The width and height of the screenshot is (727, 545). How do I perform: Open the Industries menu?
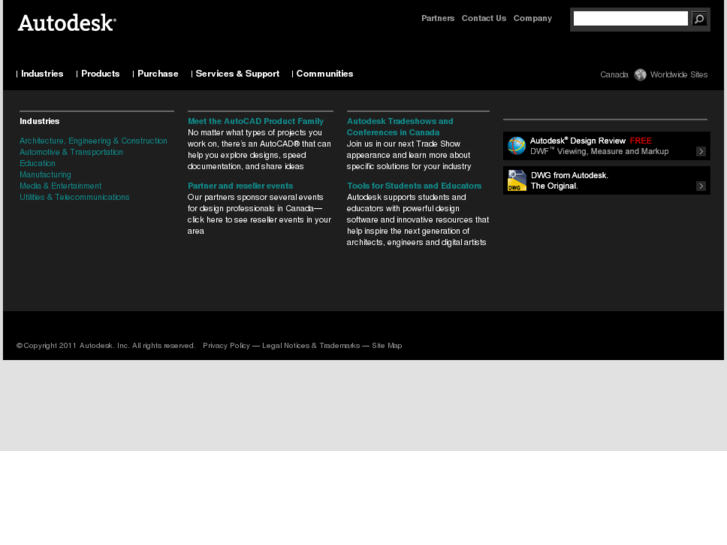coord(42,74)
